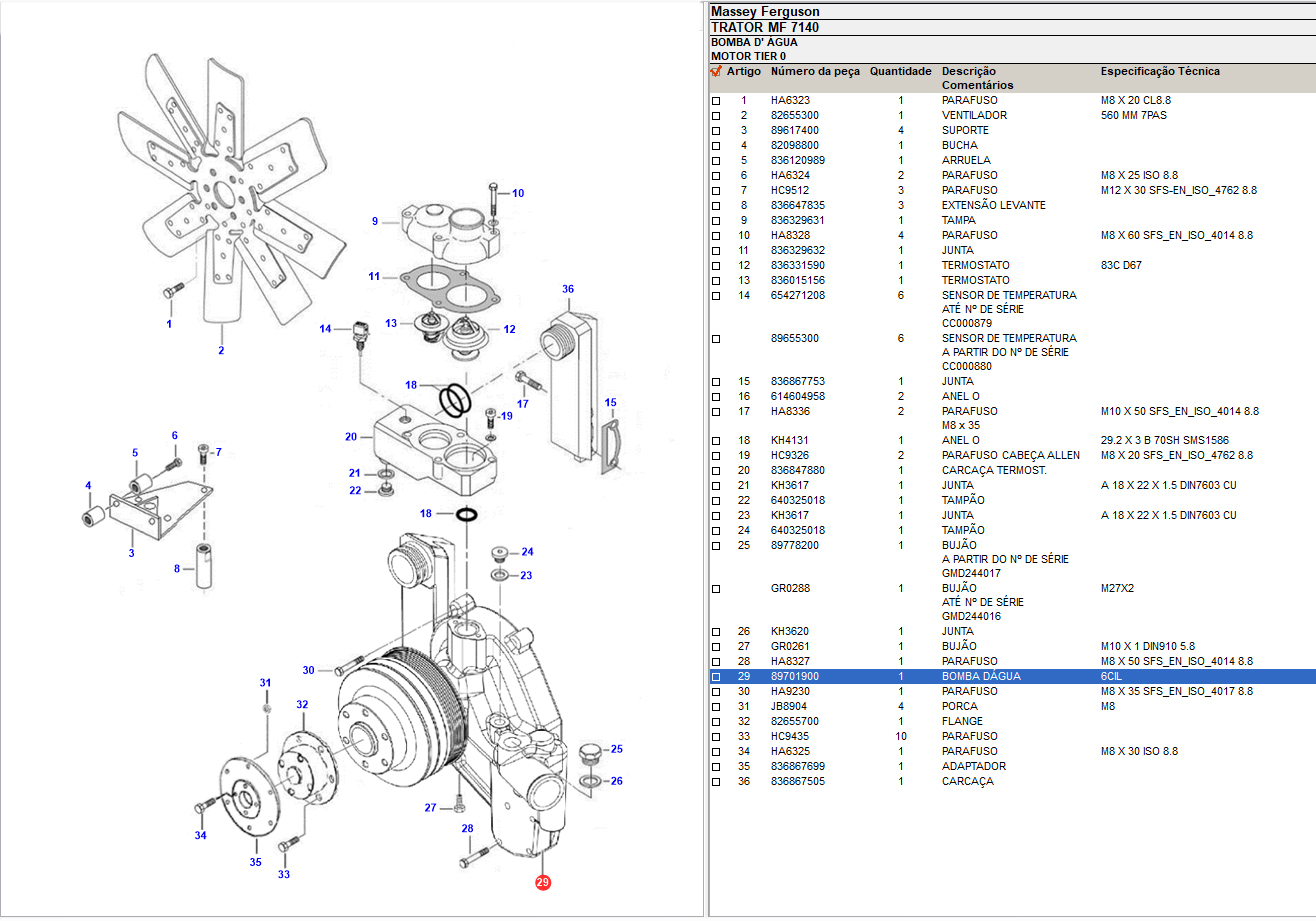
Task: Enable the checkbox for the 89655300 sensor row
Action: tap(715, 339)
